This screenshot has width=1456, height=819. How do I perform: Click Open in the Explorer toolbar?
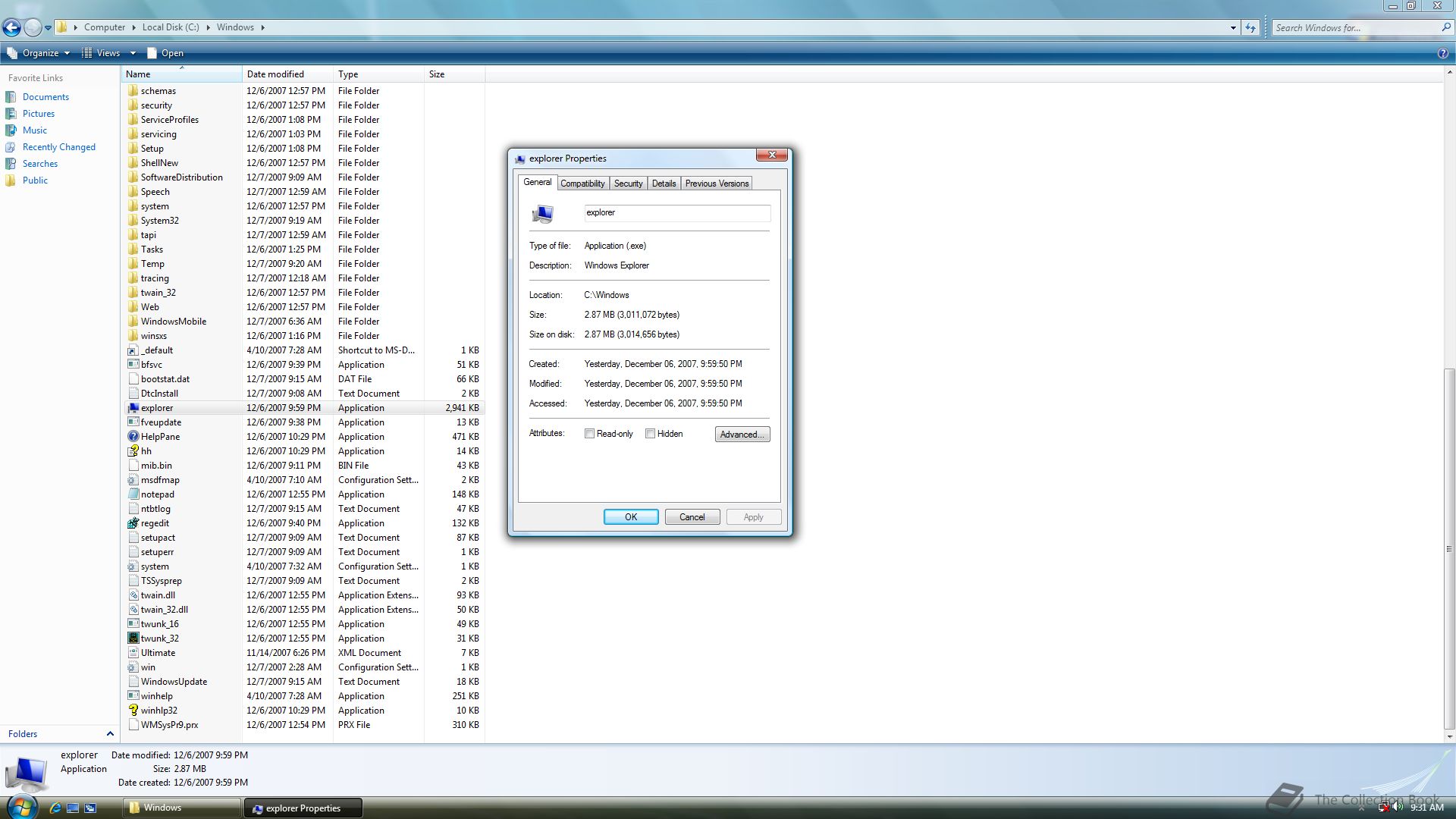(165, 53)
